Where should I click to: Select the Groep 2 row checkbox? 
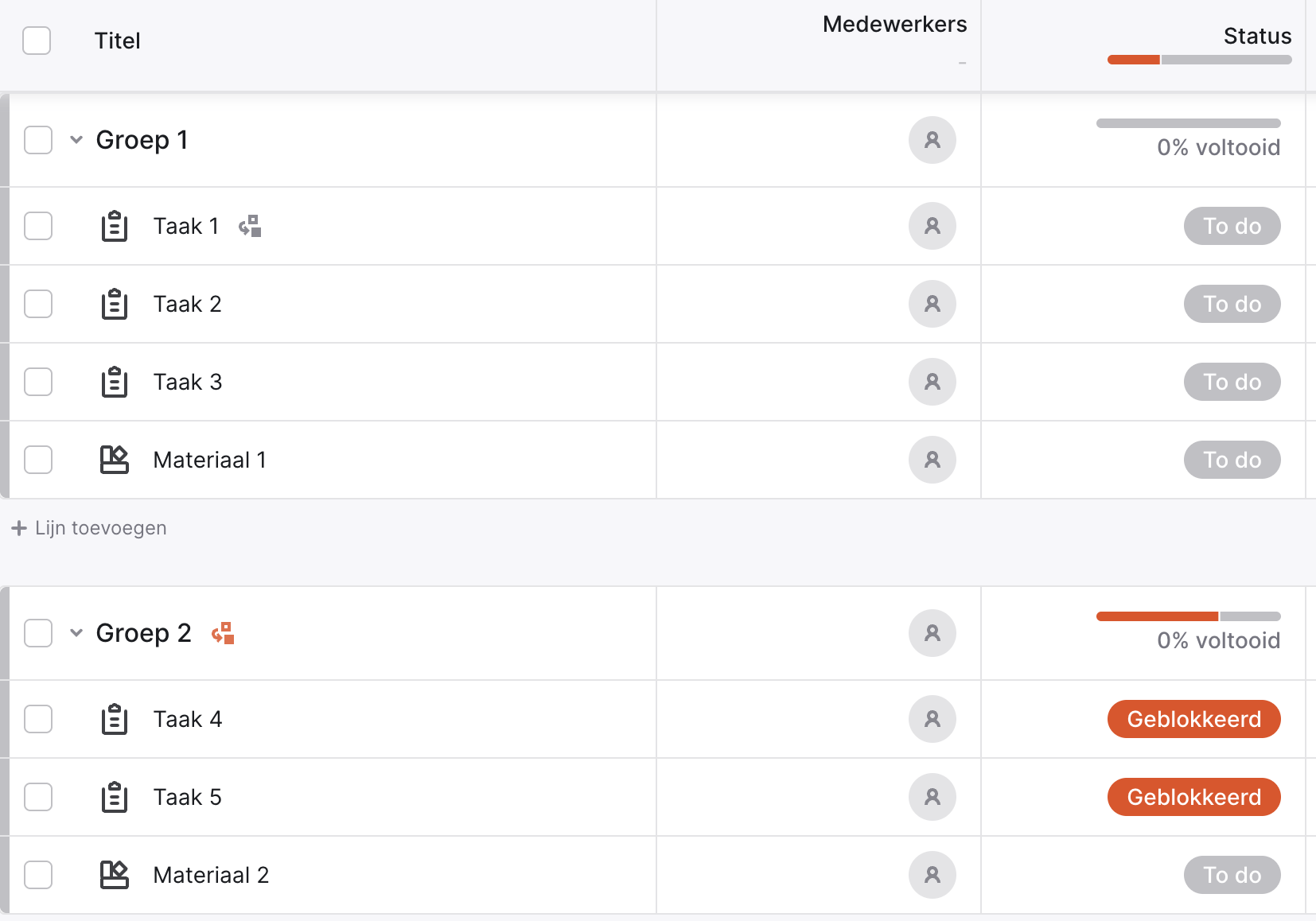[x=38, y=633]
